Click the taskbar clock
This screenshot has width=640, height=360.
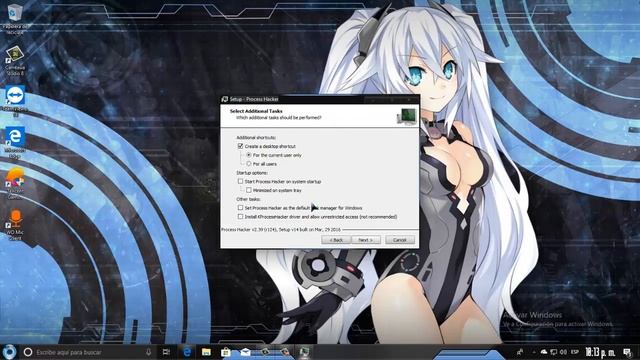click(600, 352)
